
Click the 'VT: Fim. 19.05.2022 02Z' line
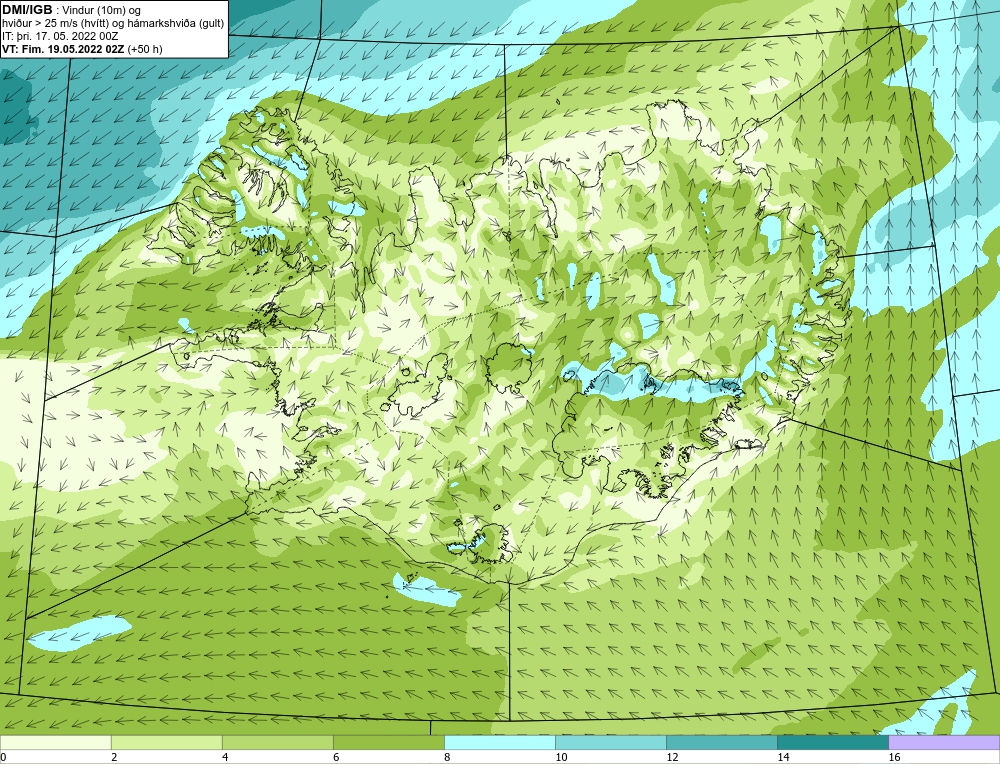click(64, 48)
